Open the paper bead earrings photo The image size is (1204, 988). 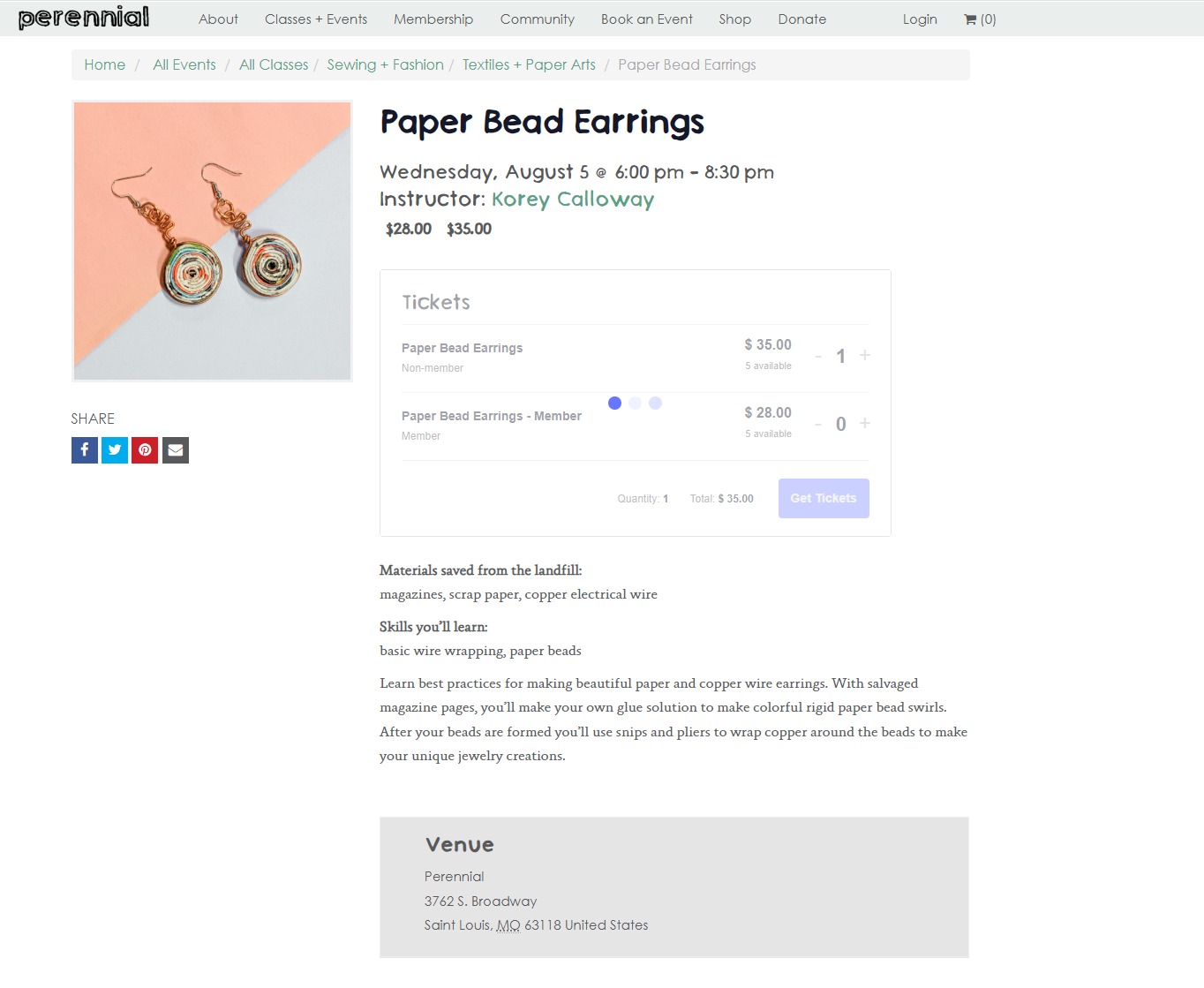212,241
